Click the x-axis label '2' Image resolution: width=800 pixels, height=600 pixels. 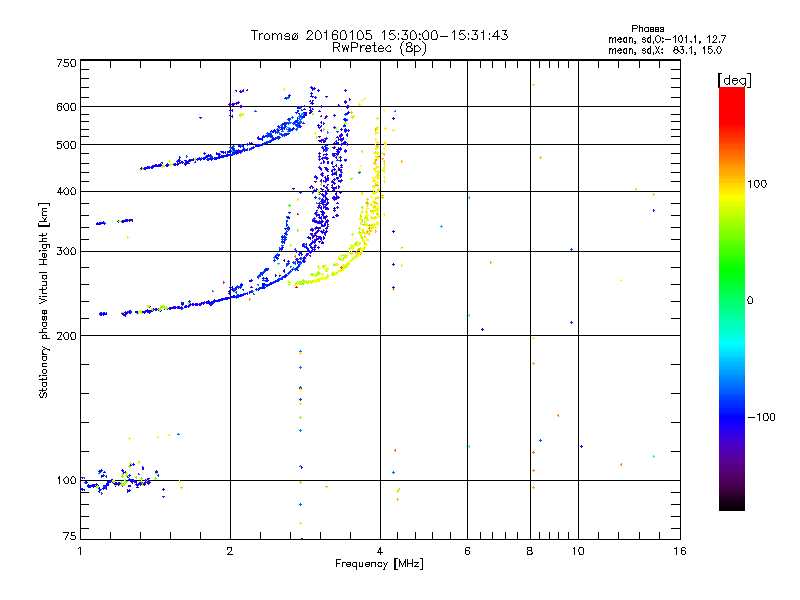click(x=230, y=551)
